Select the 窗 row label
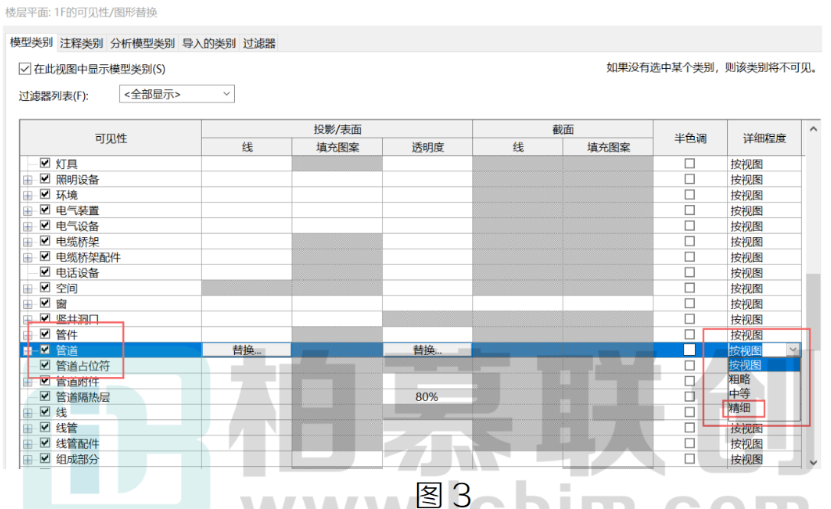 coord(61,304)
